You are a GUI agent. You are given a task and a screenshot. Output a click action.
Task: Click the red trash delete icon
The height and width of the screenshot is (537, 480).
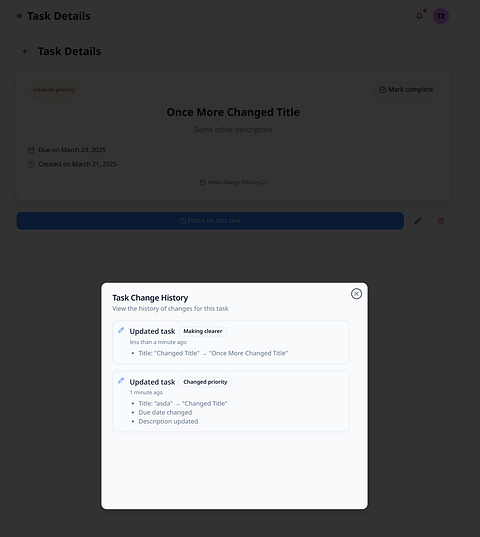pyautogui.click(x=441, y=221)
